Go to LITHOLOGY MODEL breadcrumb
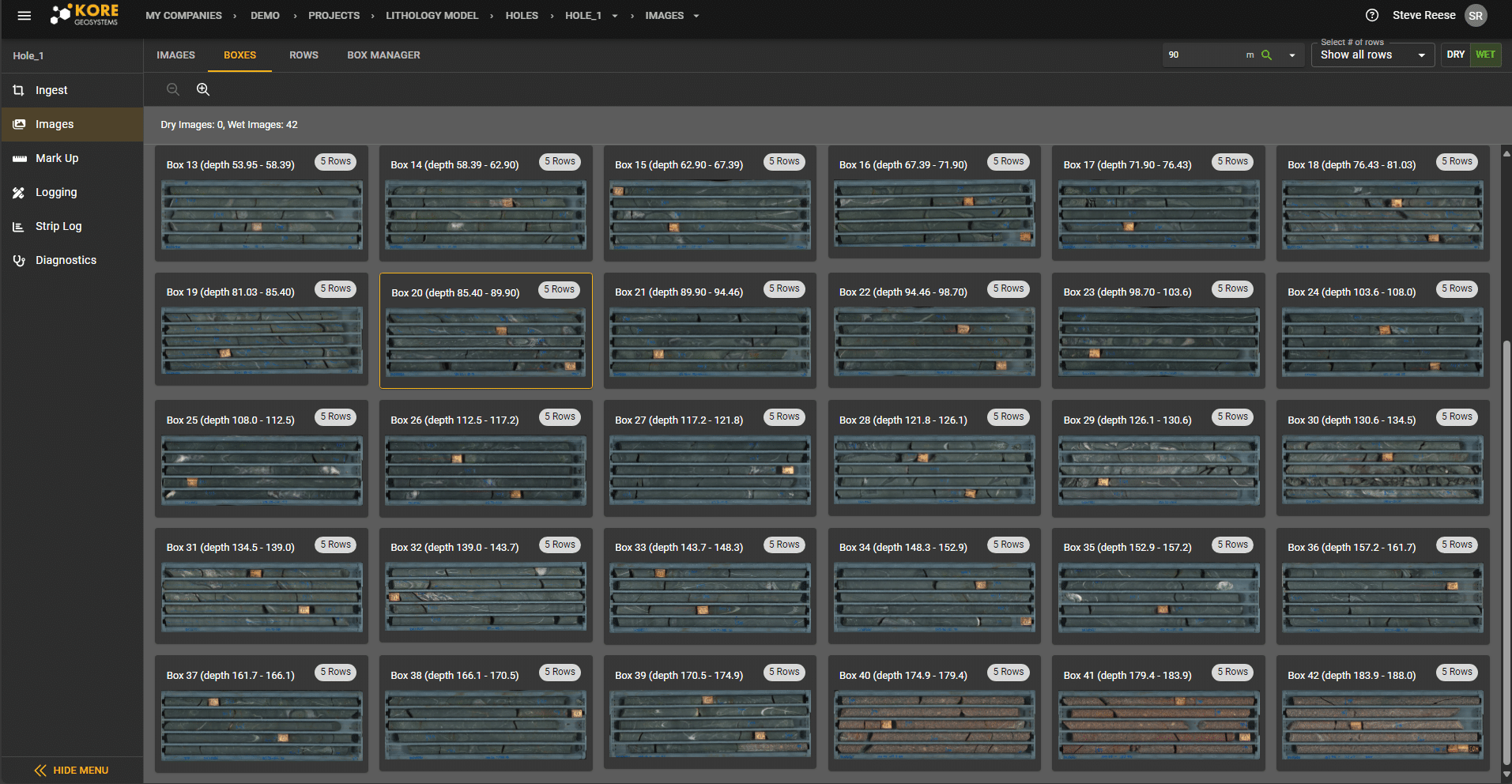Image resolution: width=1512 pixels, height=784 pixels. [432, 16]
